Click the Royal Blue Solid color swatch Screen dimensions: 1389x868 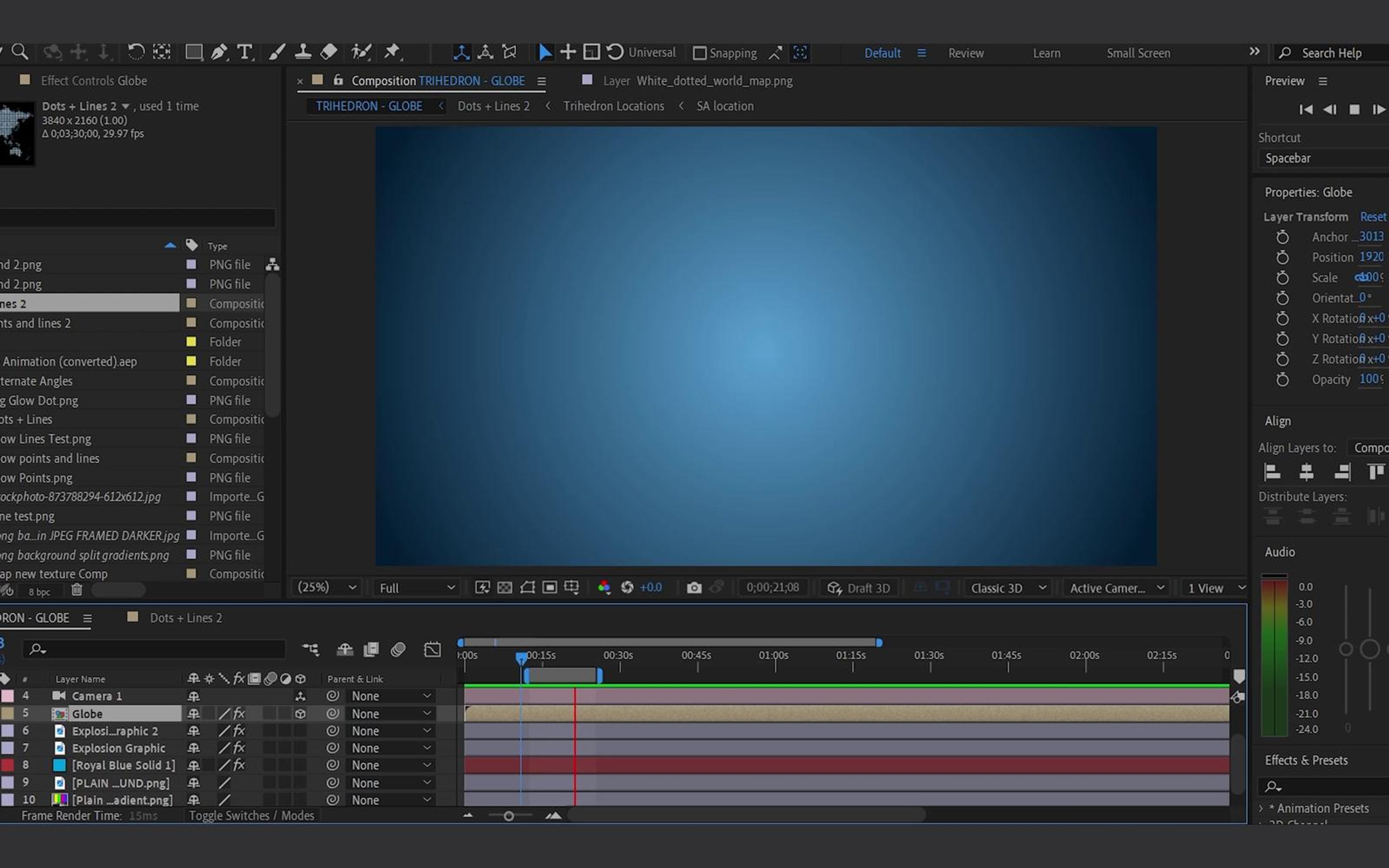pos(59,765)
